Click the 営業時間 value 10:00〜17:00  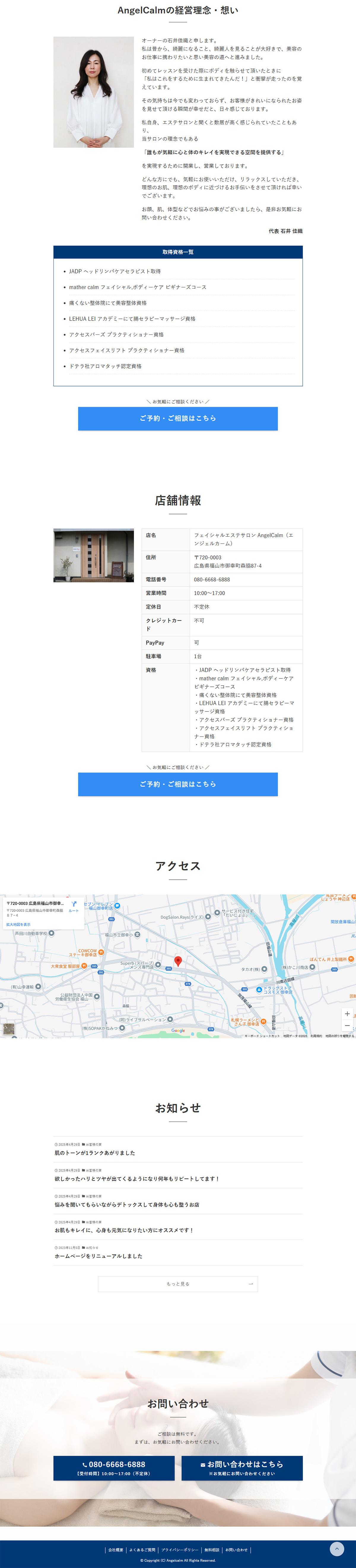click(x=209, y=593)
